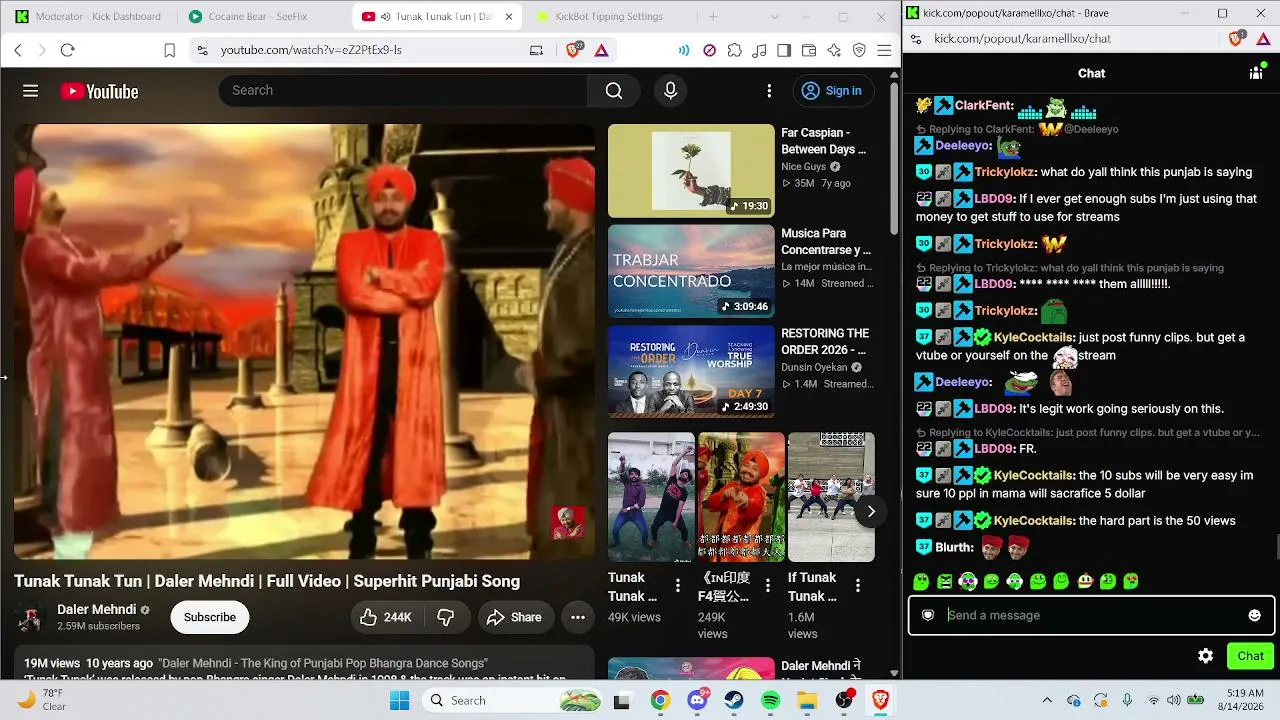Open Brave Wallet from the toolbar
The image size is (1280, 720).
tap(809, 50)
